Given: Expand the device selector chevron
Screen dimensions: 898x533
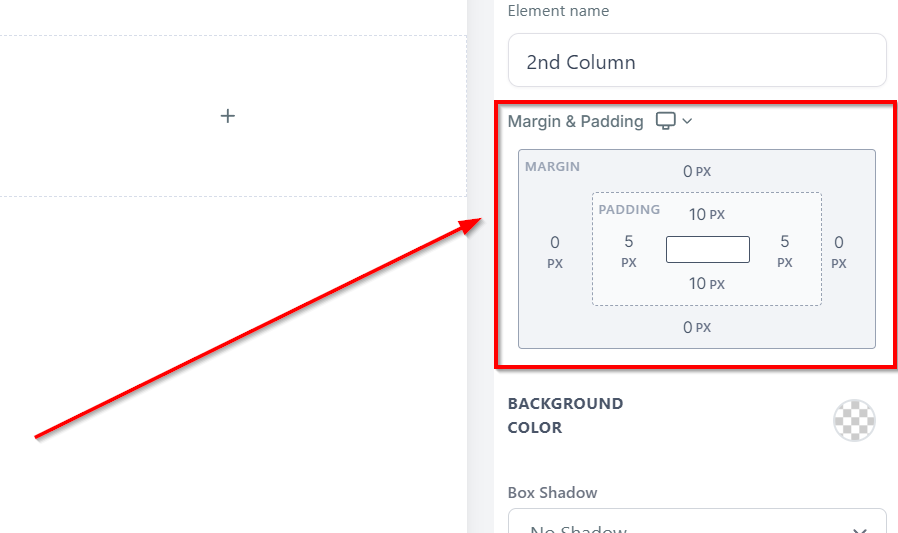Looking at the screenshot, I should (x=687, y=121).
